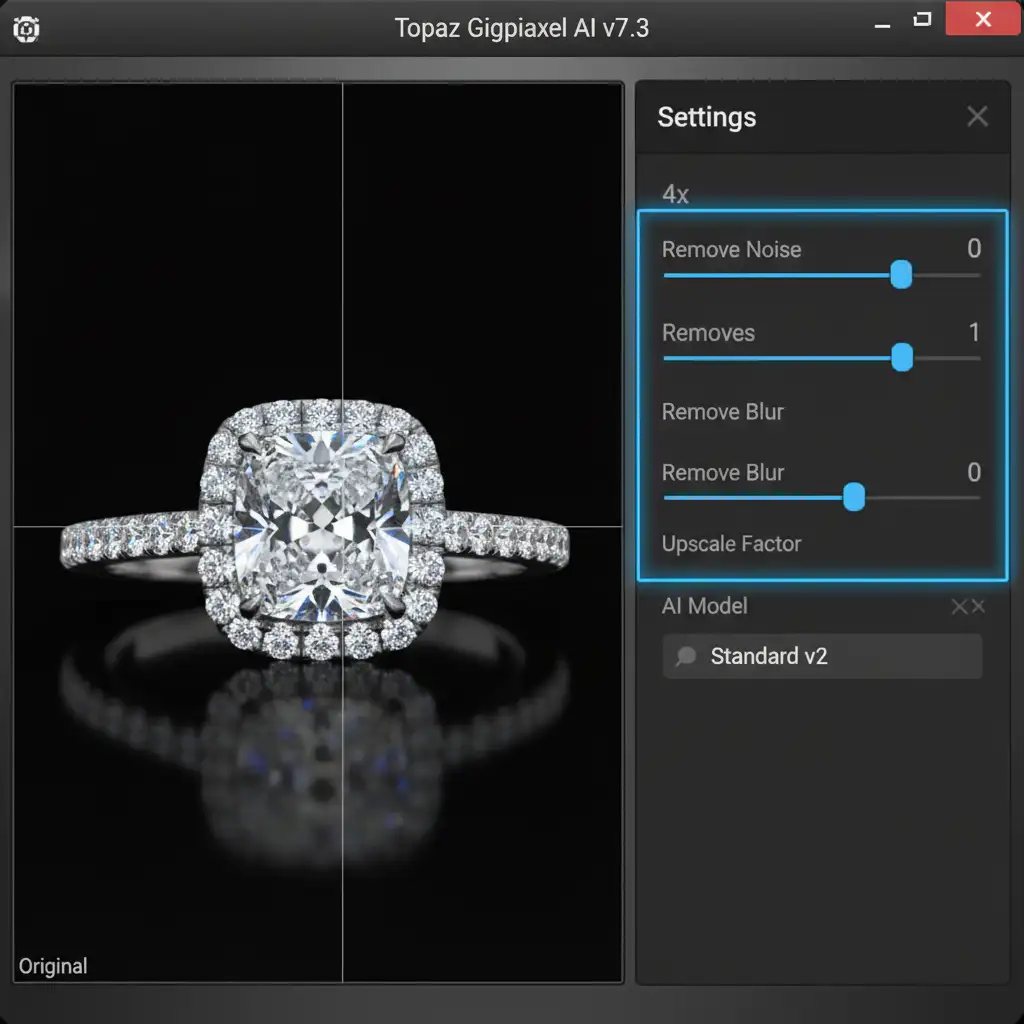This screenshot has width=1024, height=1024.
Task: Click the Upscale Factor label
Action: pos(731,543)
